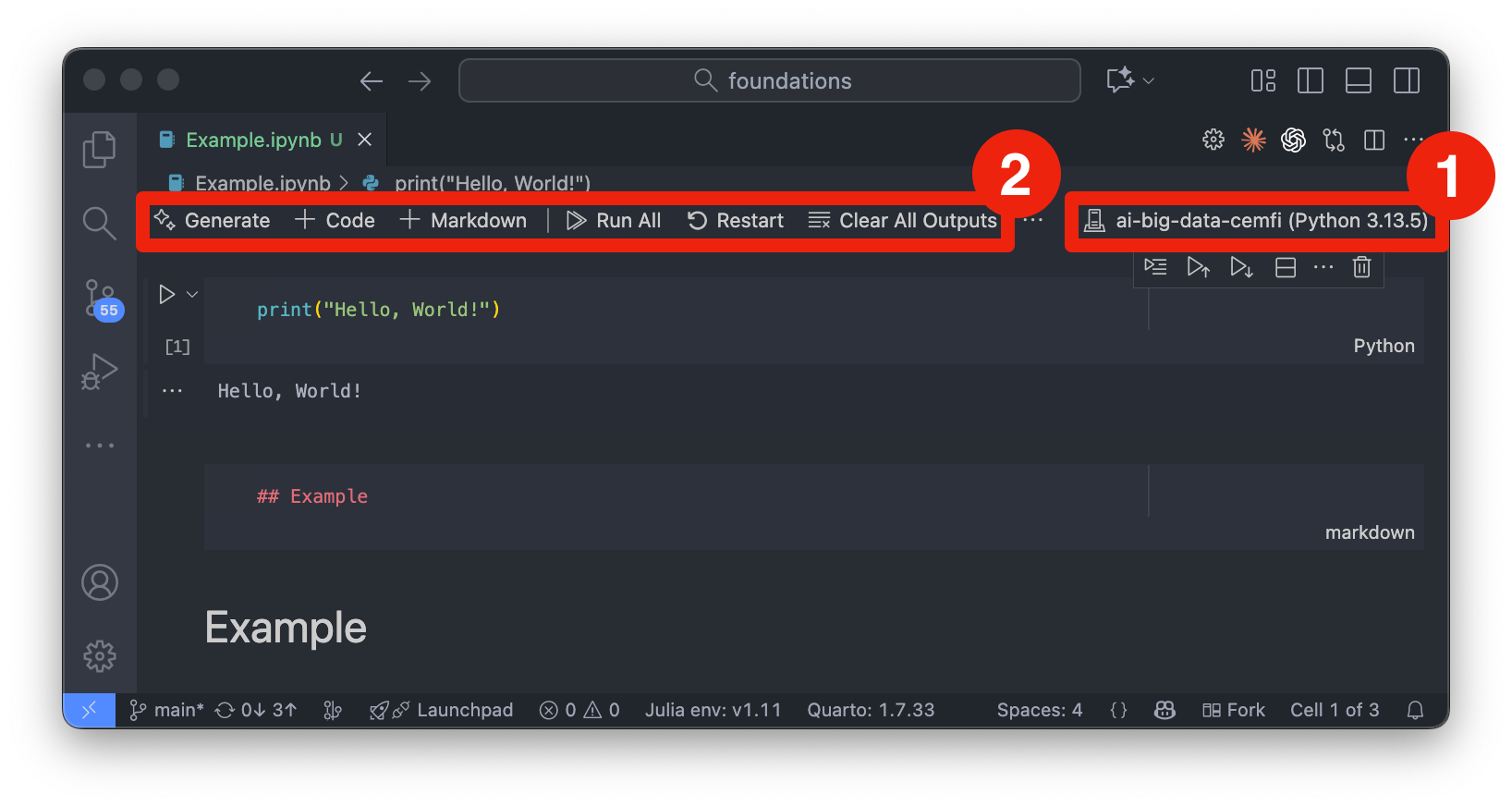Viewport: 1512px width, 806px height.
Task: Open the Search view in activity bar
Action: [x=99, y=223]
